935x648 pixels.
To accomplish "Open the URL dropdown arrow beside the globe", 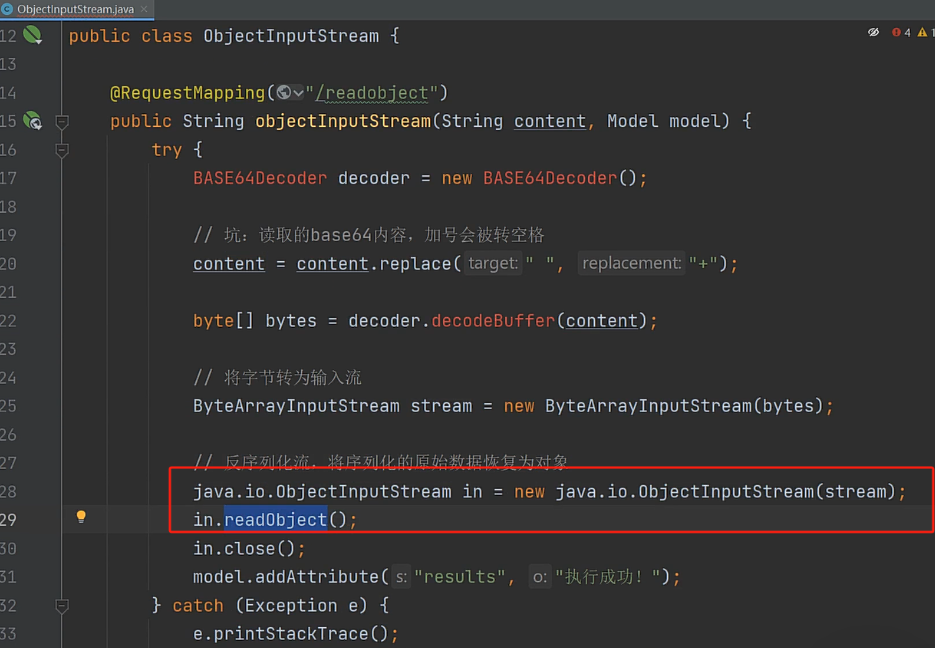I will pyautogui.click(x=299, y=93).
